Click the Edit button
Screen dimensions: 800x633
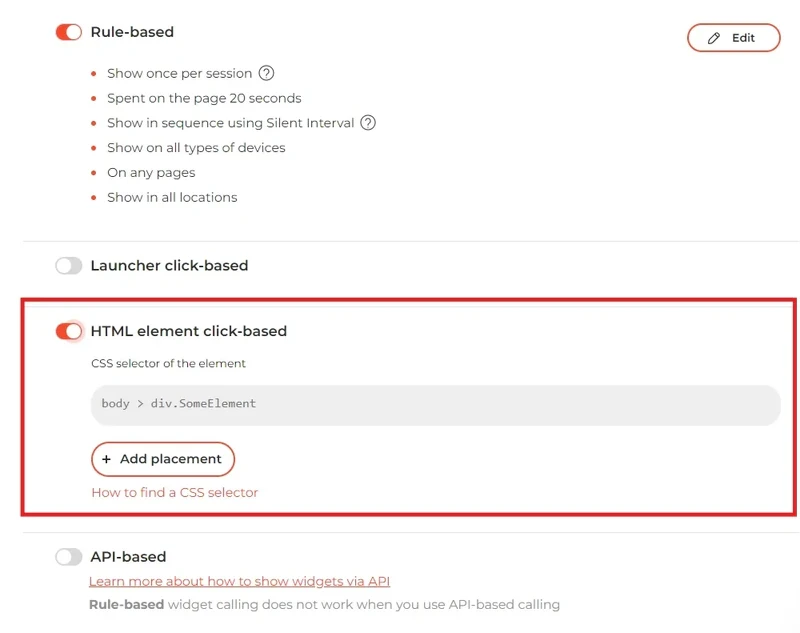click(733, 37)
